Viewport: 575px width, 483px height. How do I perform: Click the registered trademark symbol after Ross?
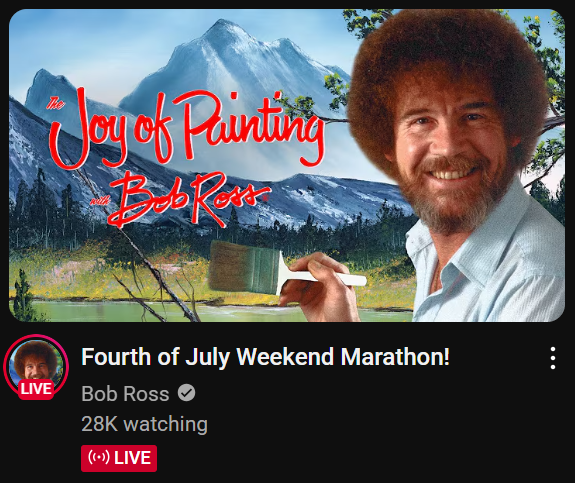265,198
